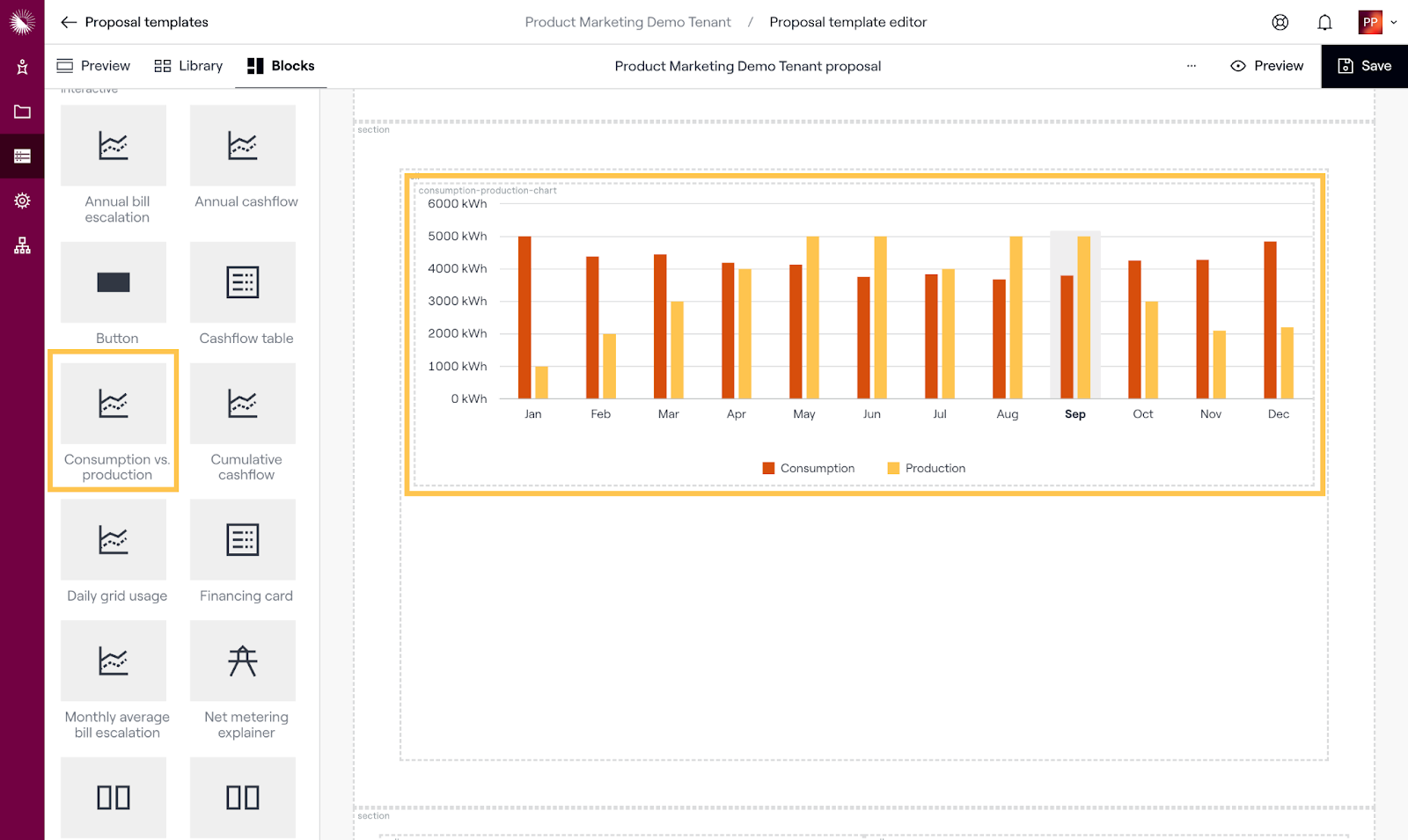Select the Annual bill escalation block
The height and width of the screenshot is (840, 1408).
coord(114,164)
